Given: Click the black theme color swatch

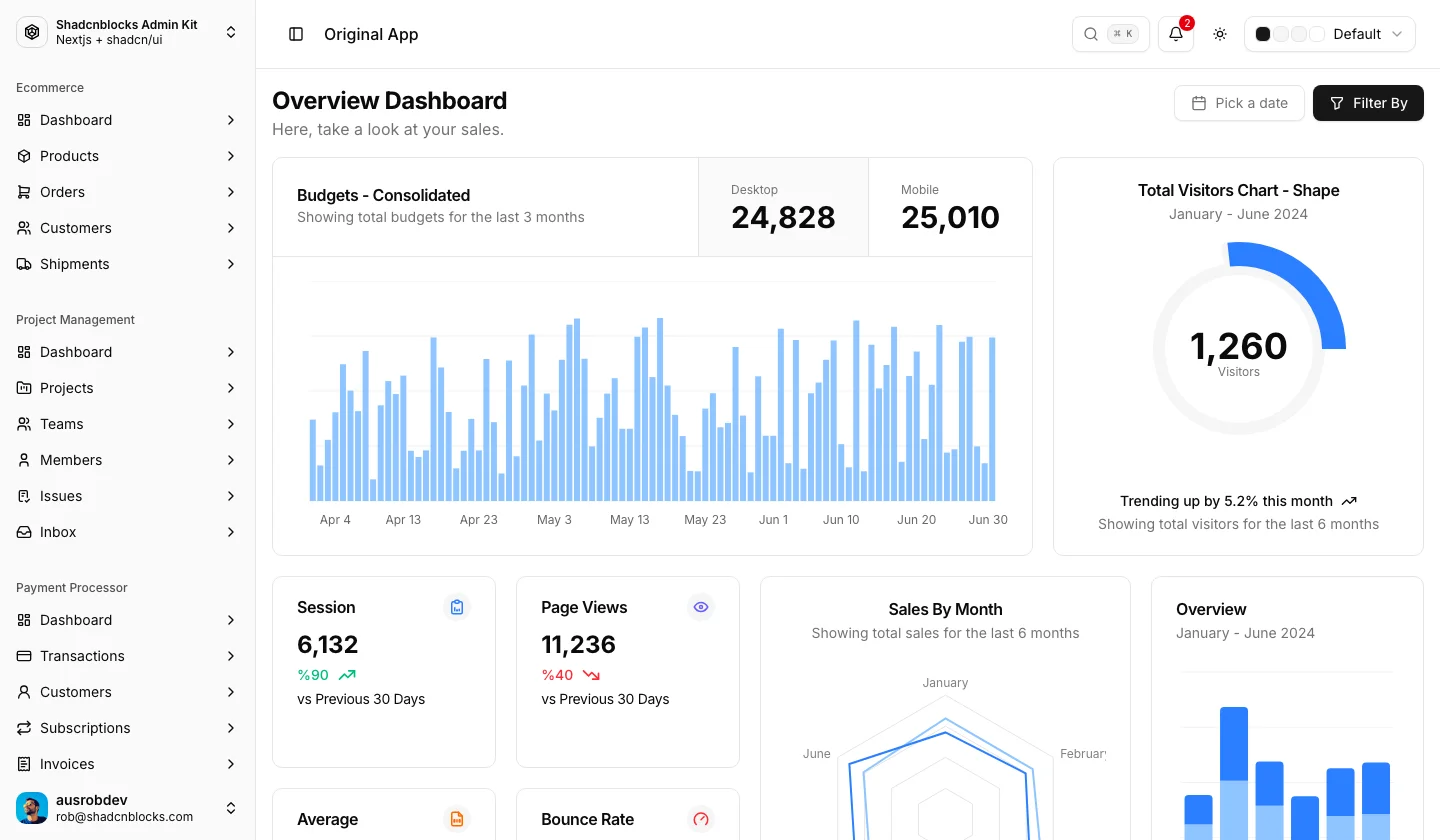Looking at the screenshot, I should [x=1263, y=34].
